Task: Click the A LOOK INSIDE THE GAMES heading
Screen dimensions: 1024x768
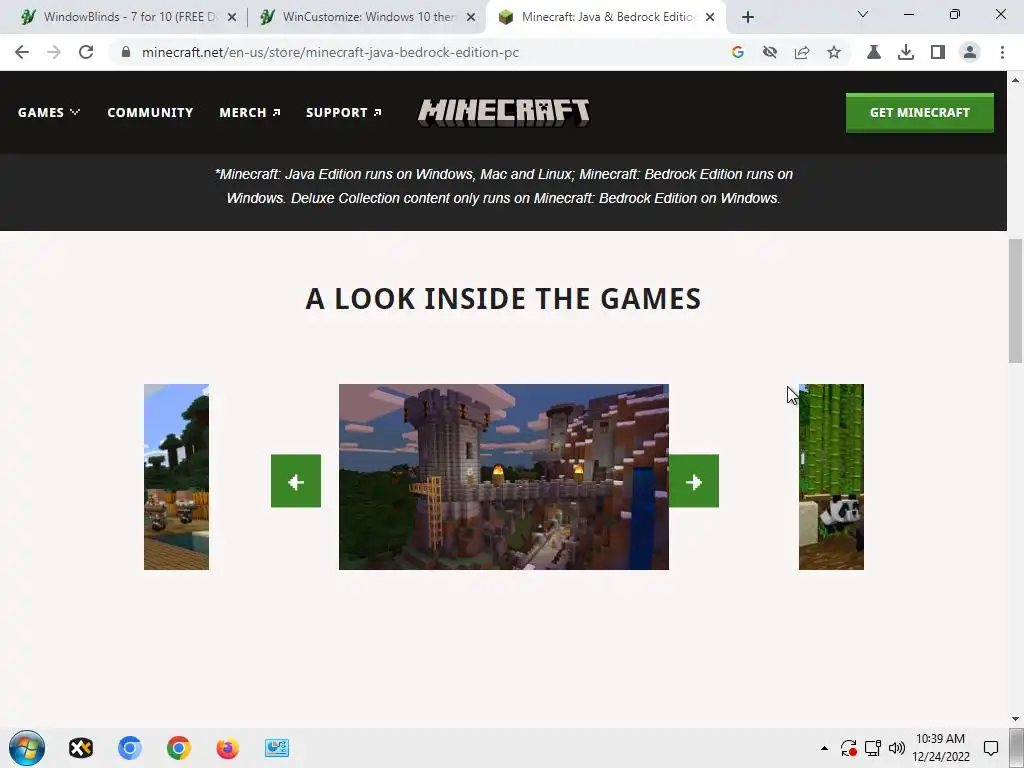Action: pos(504,298)
